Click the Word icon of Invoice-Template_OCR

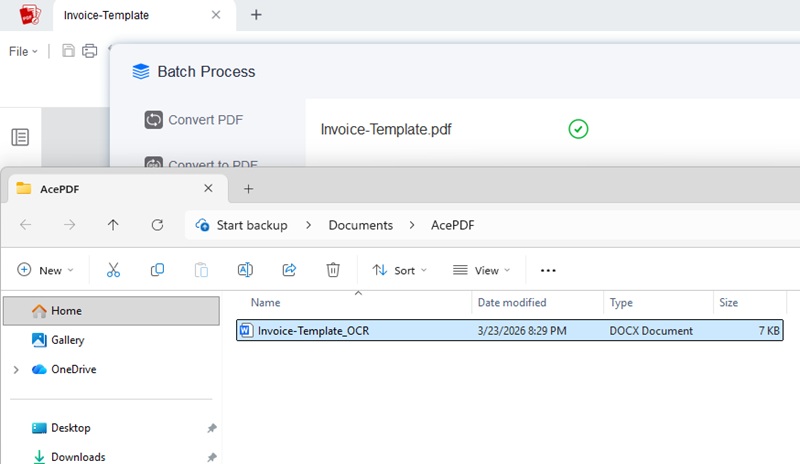245,330
